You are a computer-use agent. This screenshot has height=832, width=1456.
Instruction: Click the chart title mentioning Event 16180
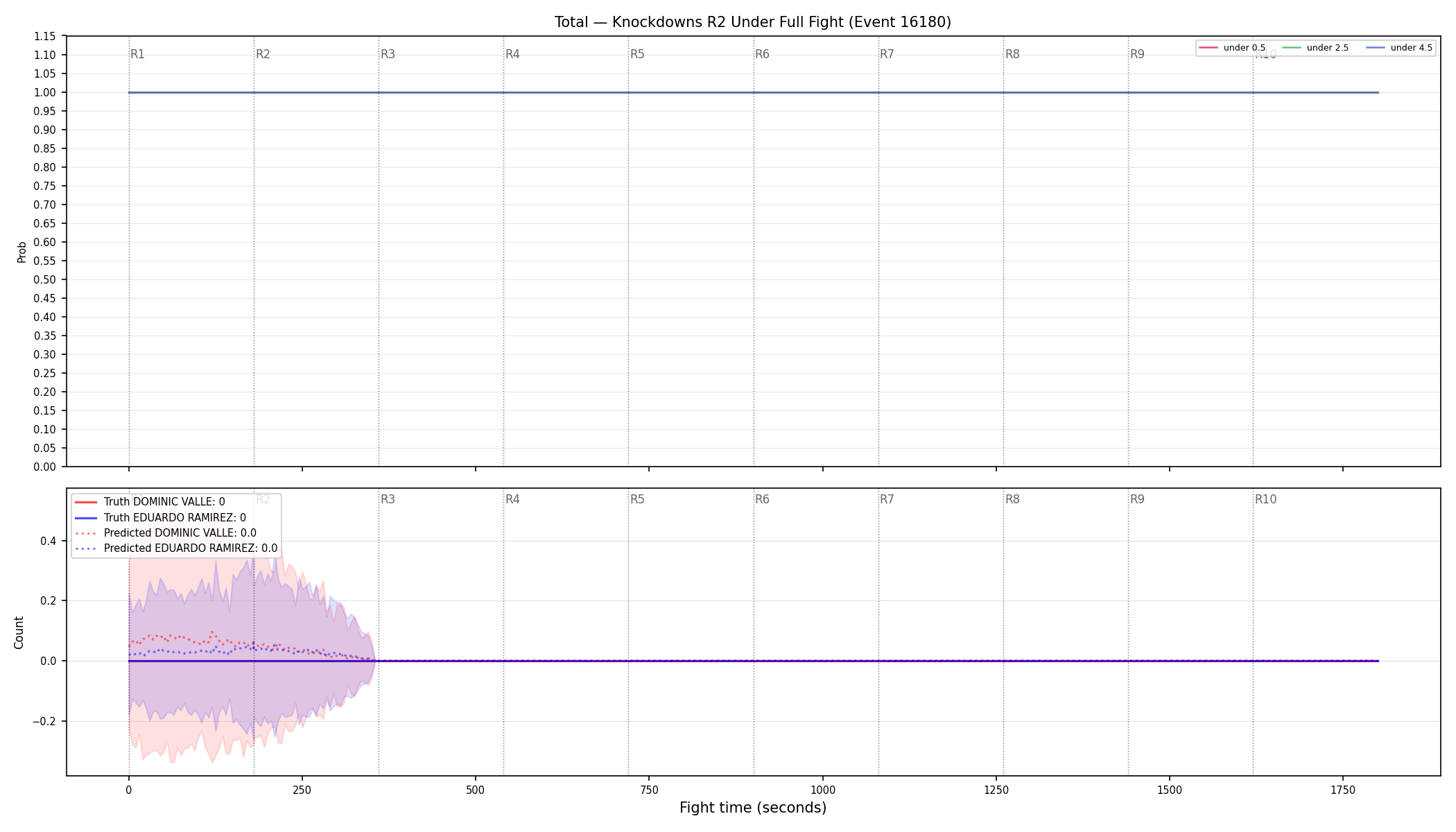click(753, 22)
